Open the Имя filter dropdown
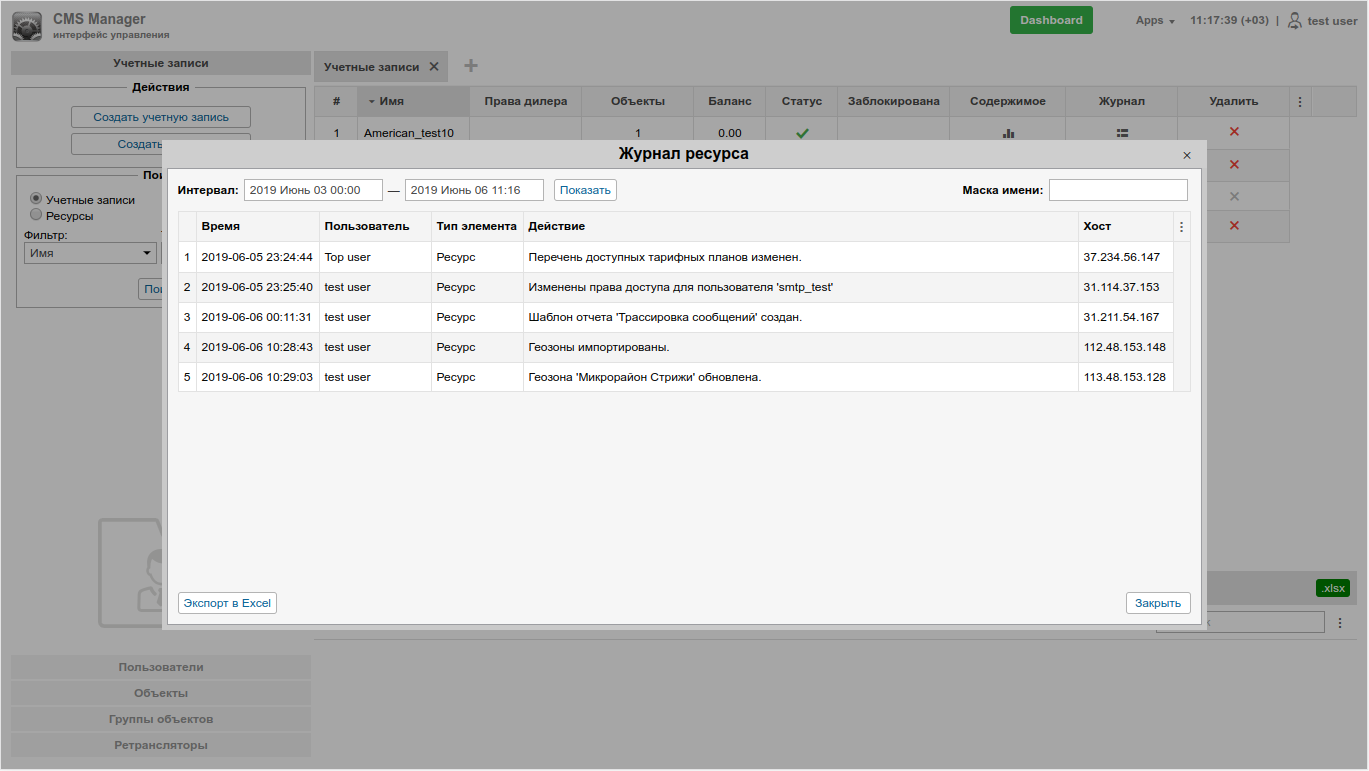This screenshot has height=771, width=1369. [90, 253]
